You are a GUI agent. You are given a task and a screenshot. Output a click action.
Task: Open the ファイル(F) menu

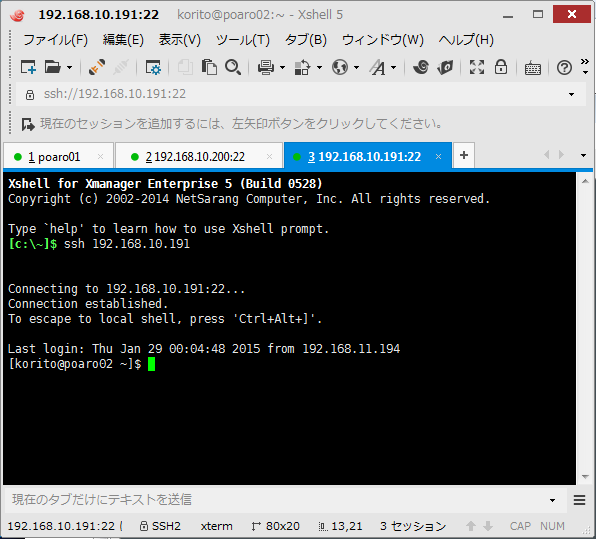[55, 40]
